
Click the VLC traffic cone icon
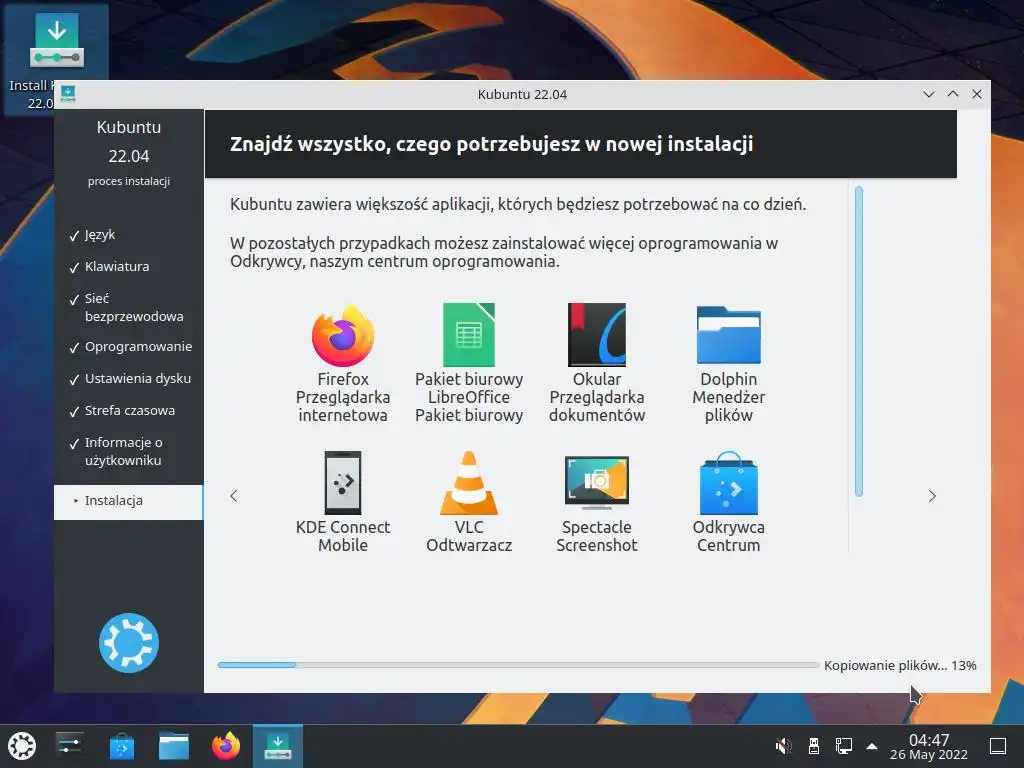pyautogui.click(x=469, y=483)
